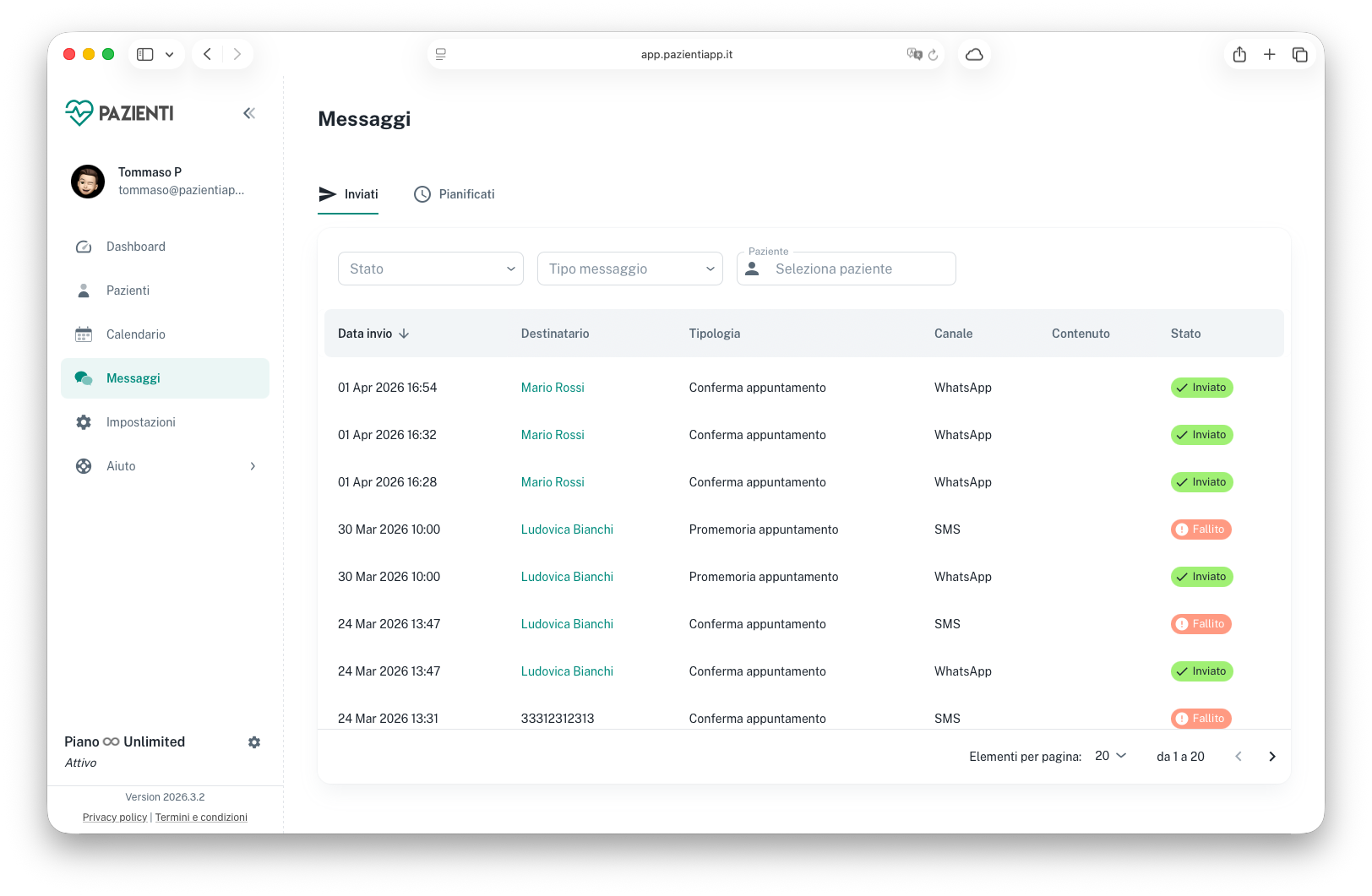Open the Privacy policy link
1372x896 pixels.
(x=115, y=817)
